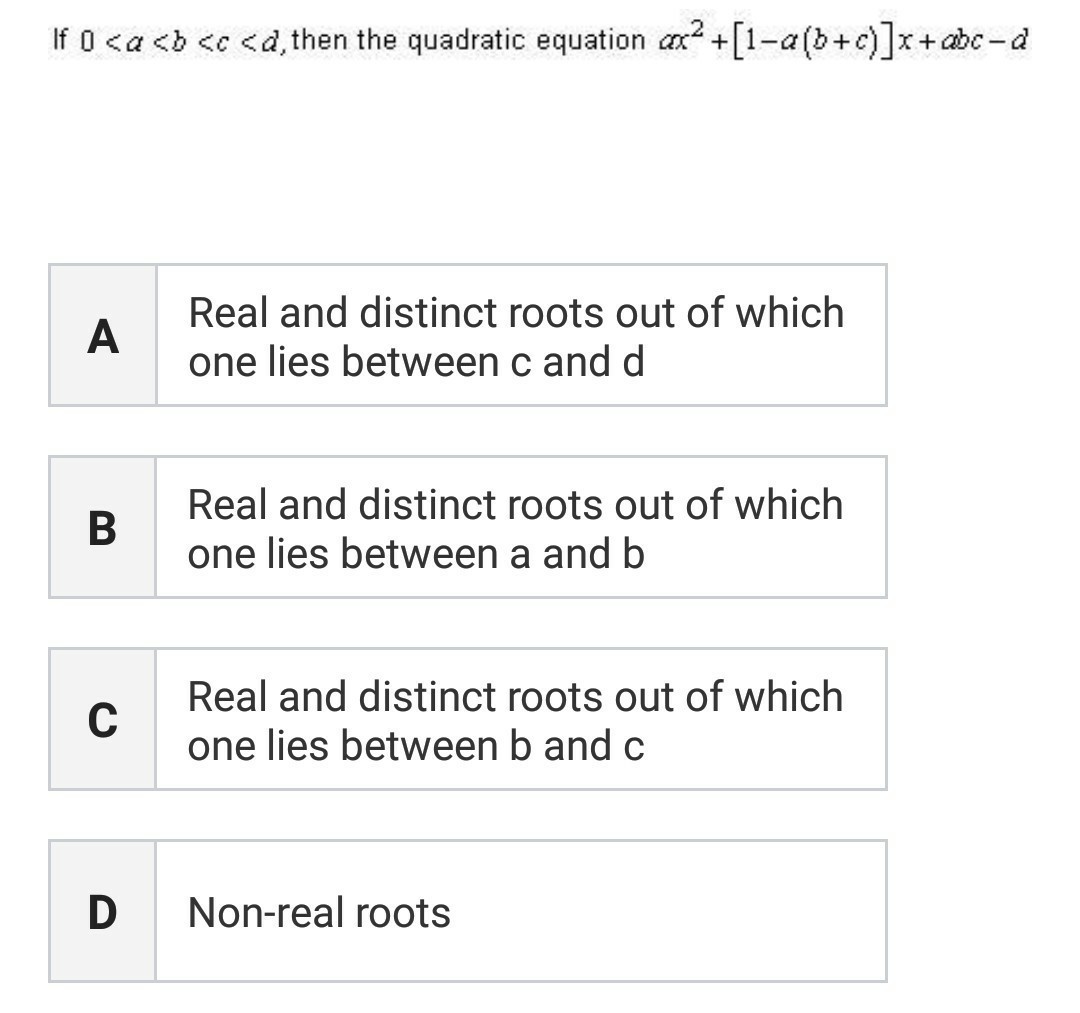
Task: Select the letter B answer label
Action: coord(103,528)
